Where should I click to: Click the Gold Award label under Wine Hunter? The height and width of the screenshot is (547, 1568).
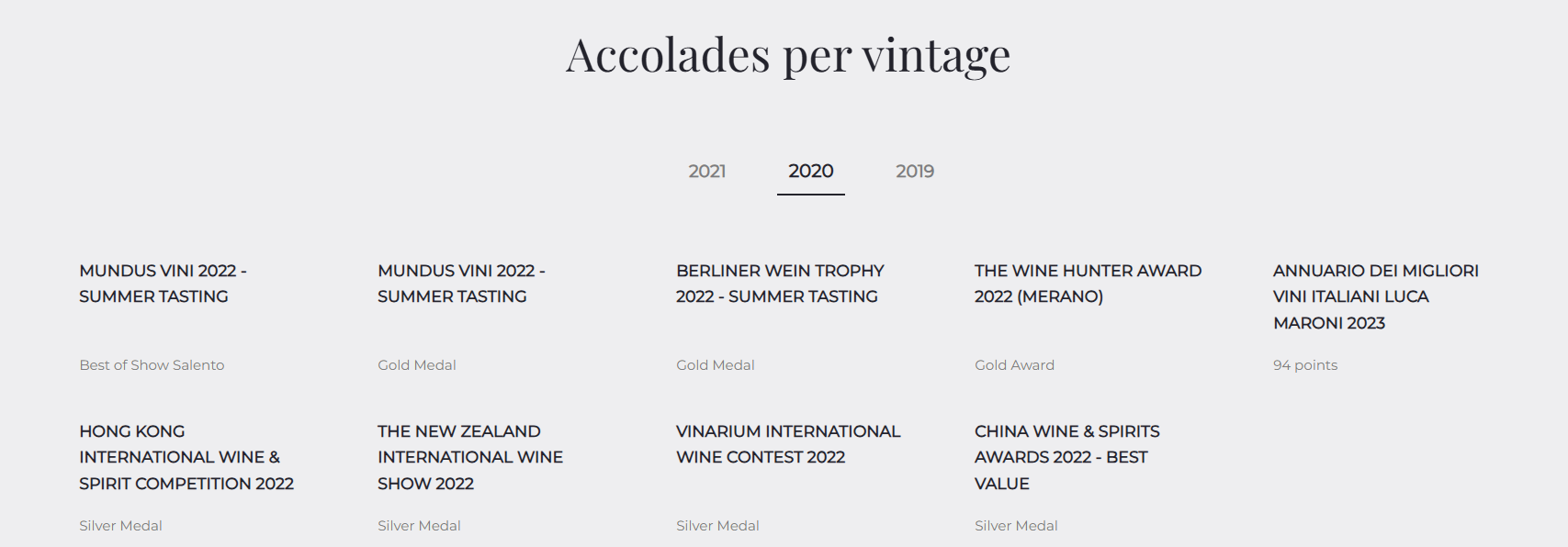(x=1014, y=365)
